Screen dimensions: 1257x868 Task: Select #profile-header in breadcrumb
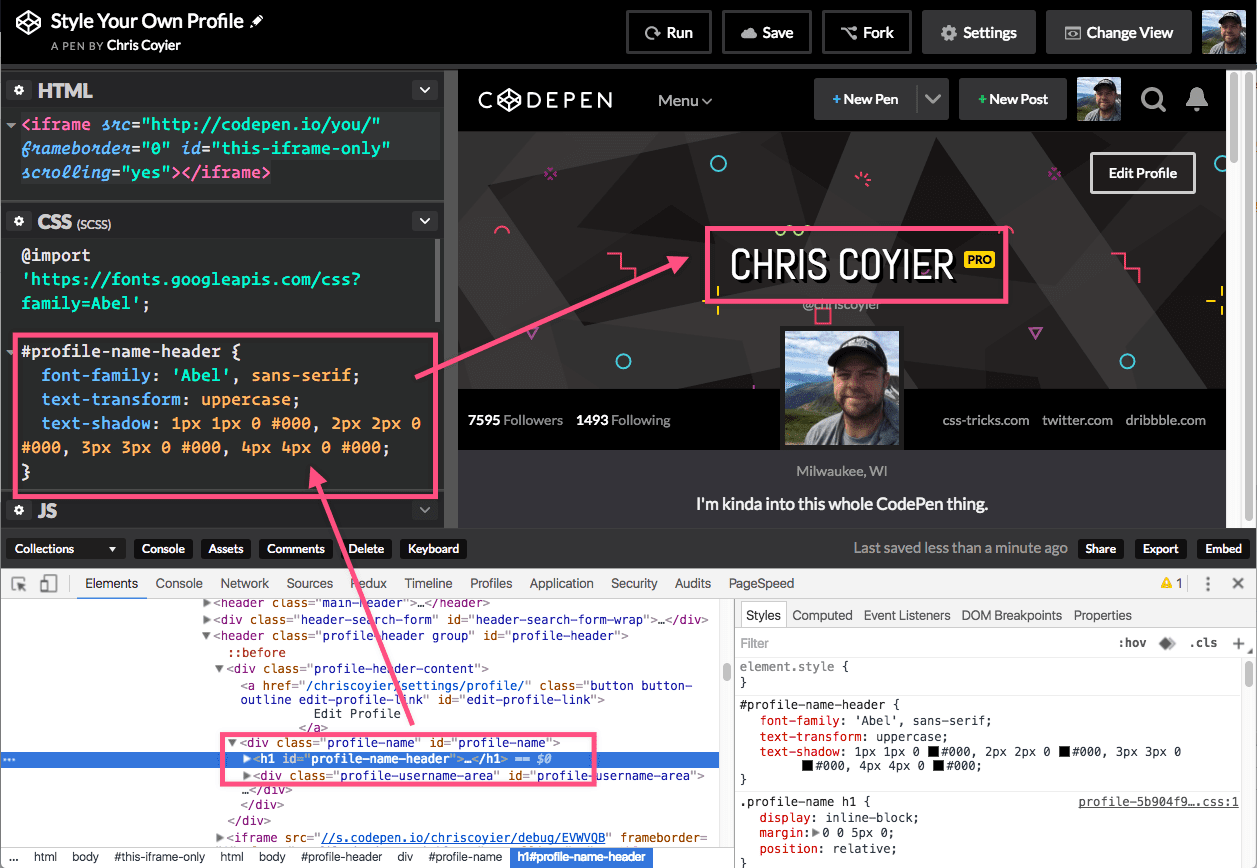click(x=341, y=857)
